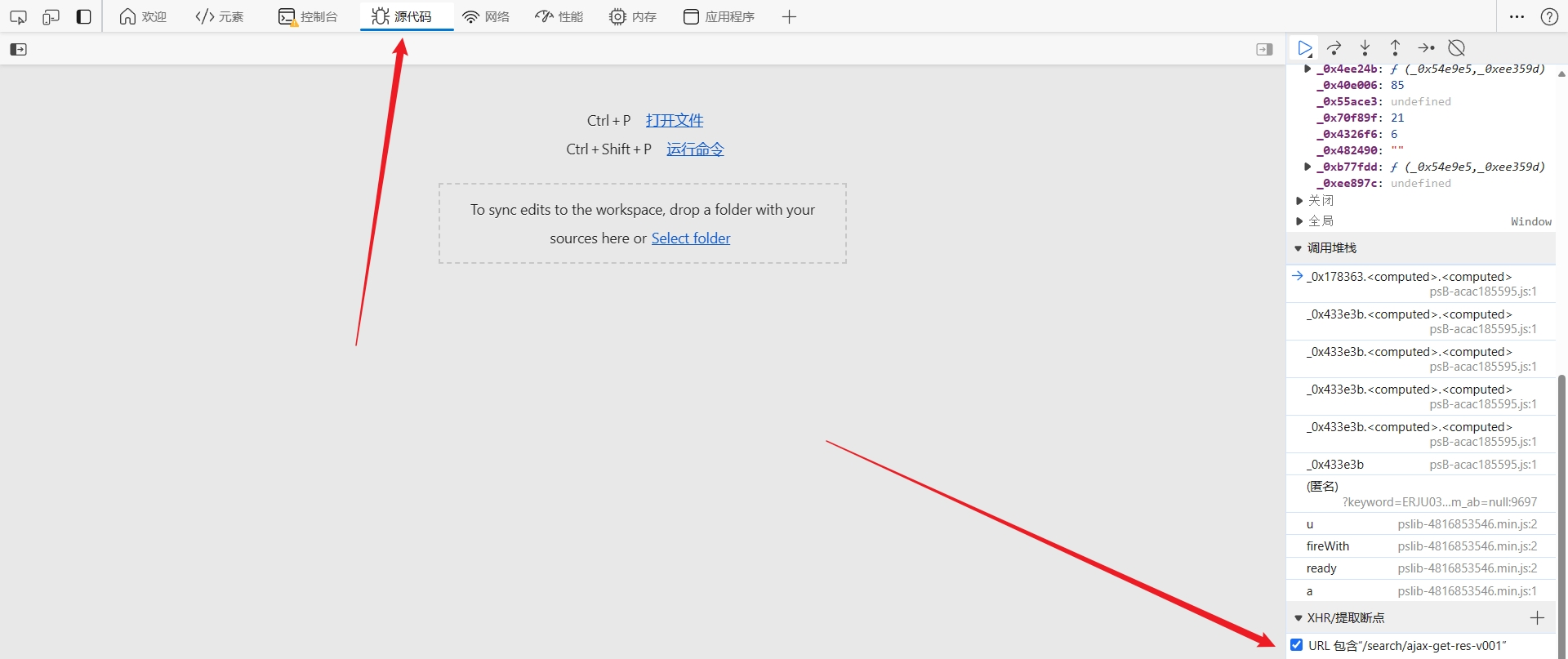Add a new XHR breakpoint

click(x=1537, y=618)
